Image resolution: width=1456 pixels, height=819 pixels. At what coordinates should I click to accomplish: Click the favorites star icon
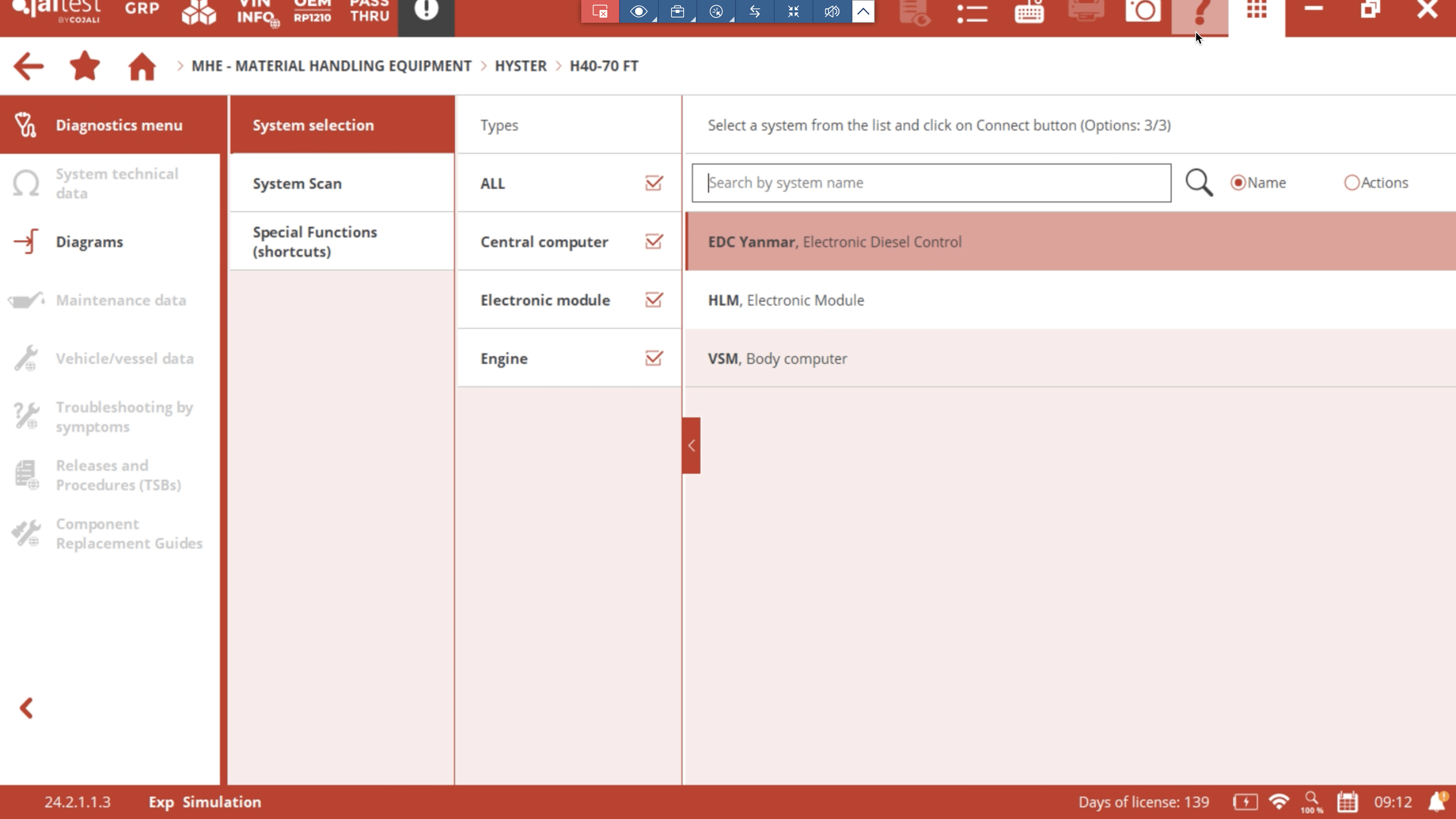[x=85, y=66]
